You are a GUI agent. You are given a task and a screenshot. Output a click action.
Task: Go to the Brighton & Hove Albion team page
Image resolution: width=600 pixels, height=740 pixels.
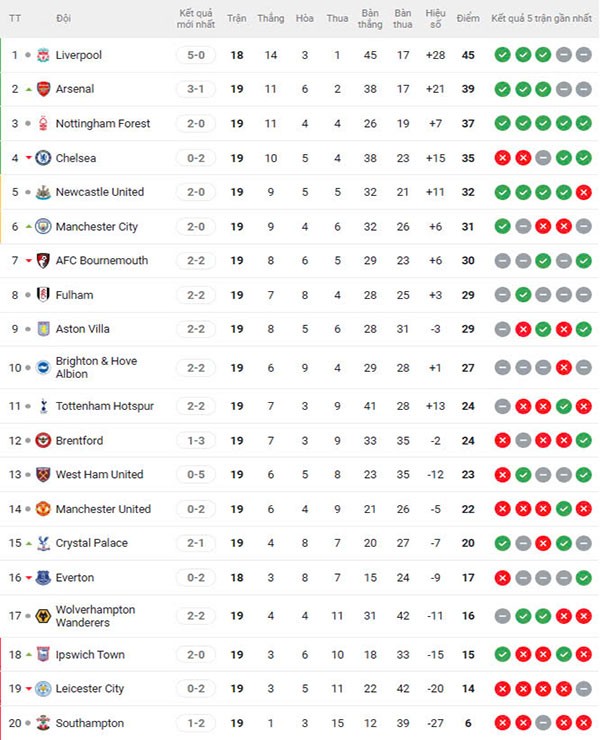tap(96, 367)
